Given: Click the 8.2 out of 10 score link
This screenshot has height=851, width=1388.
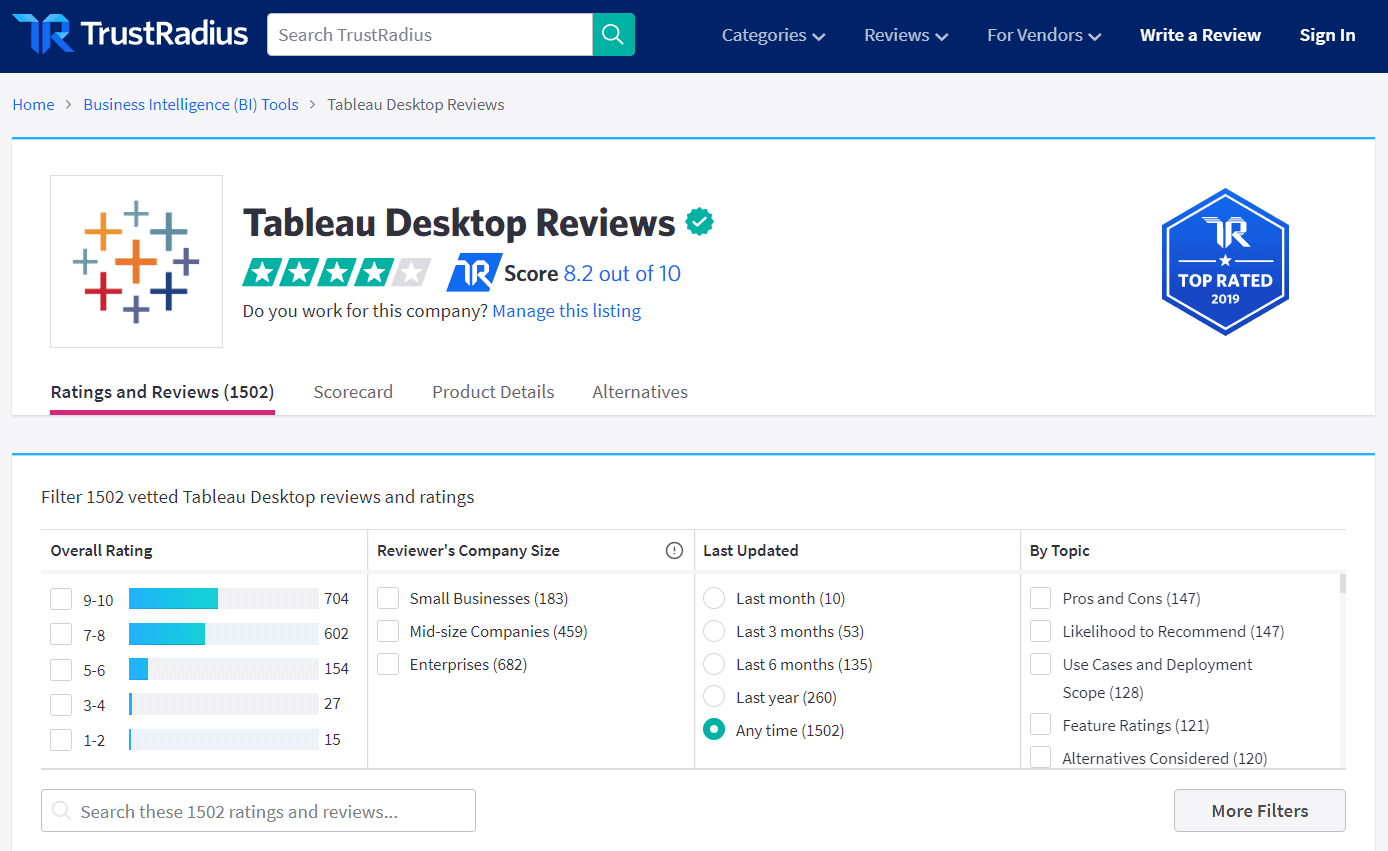Looking at the screenshot, I should 622,273.
